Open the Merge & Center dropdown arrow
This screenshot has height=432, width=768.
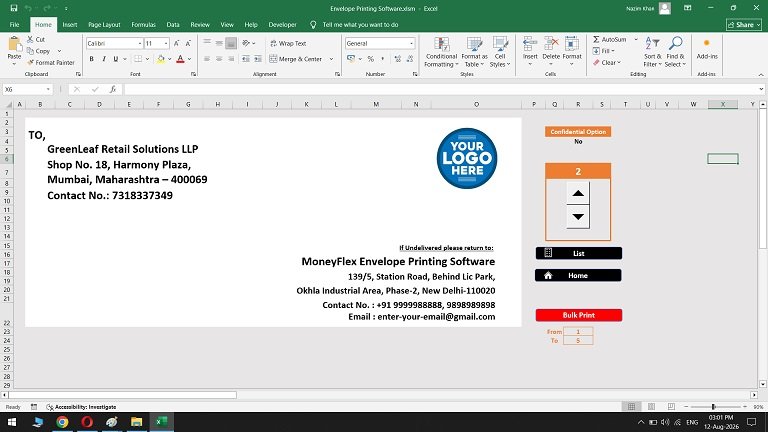(332, 59)
